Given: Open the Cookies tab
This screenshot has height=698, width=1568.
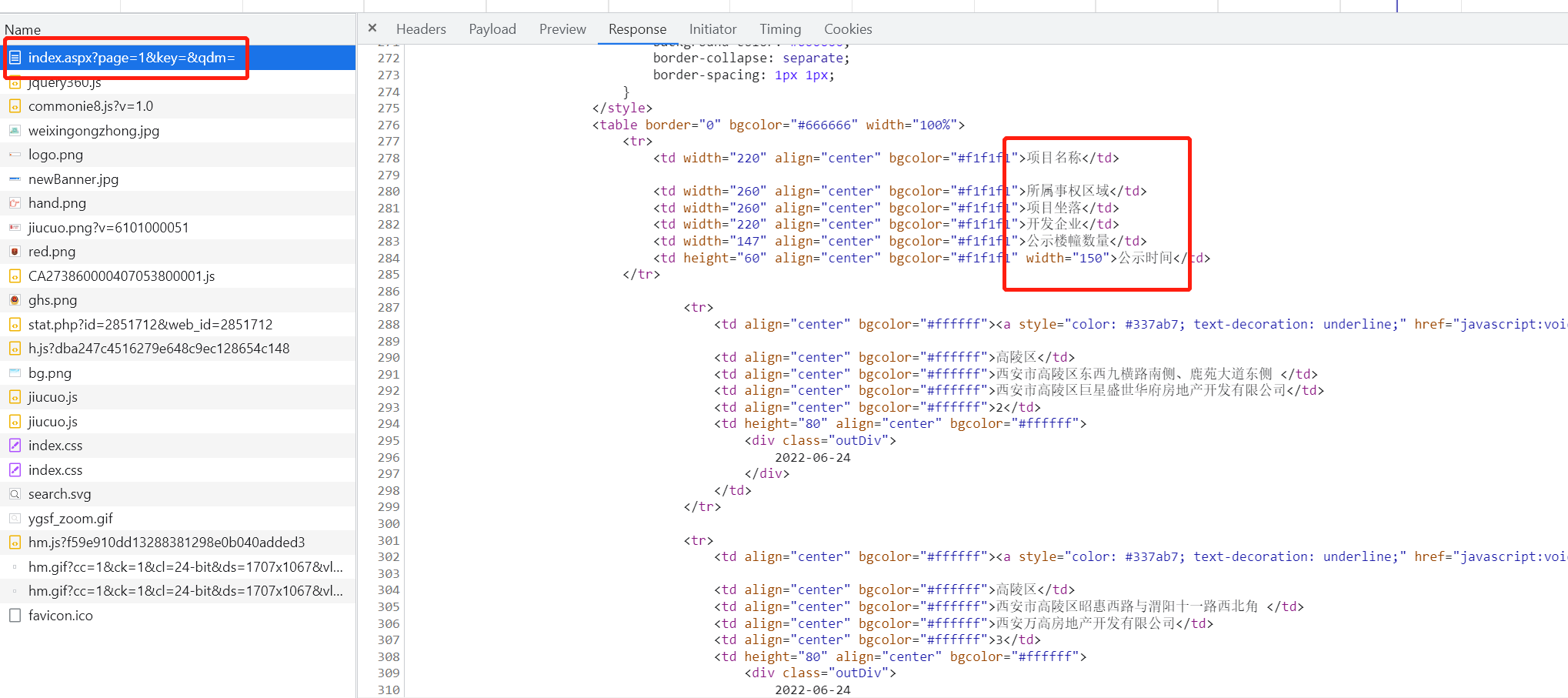Looking at the screenshot, I should [847, 29].
